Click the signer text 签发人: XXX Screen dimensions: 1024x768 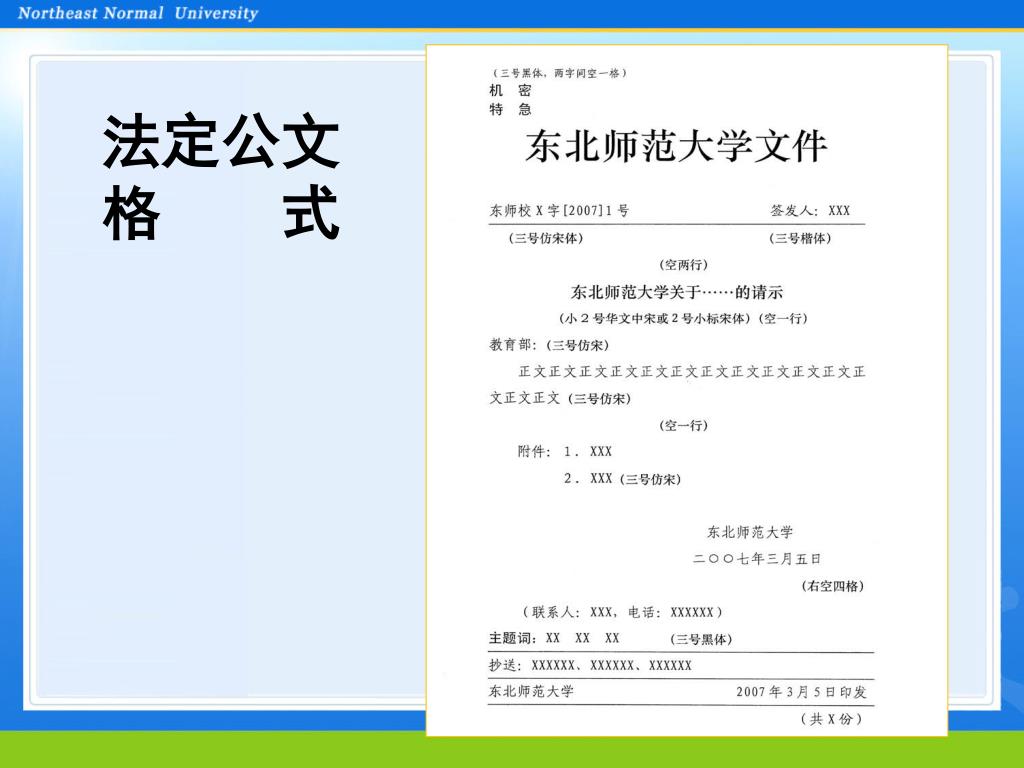point(810,210)
